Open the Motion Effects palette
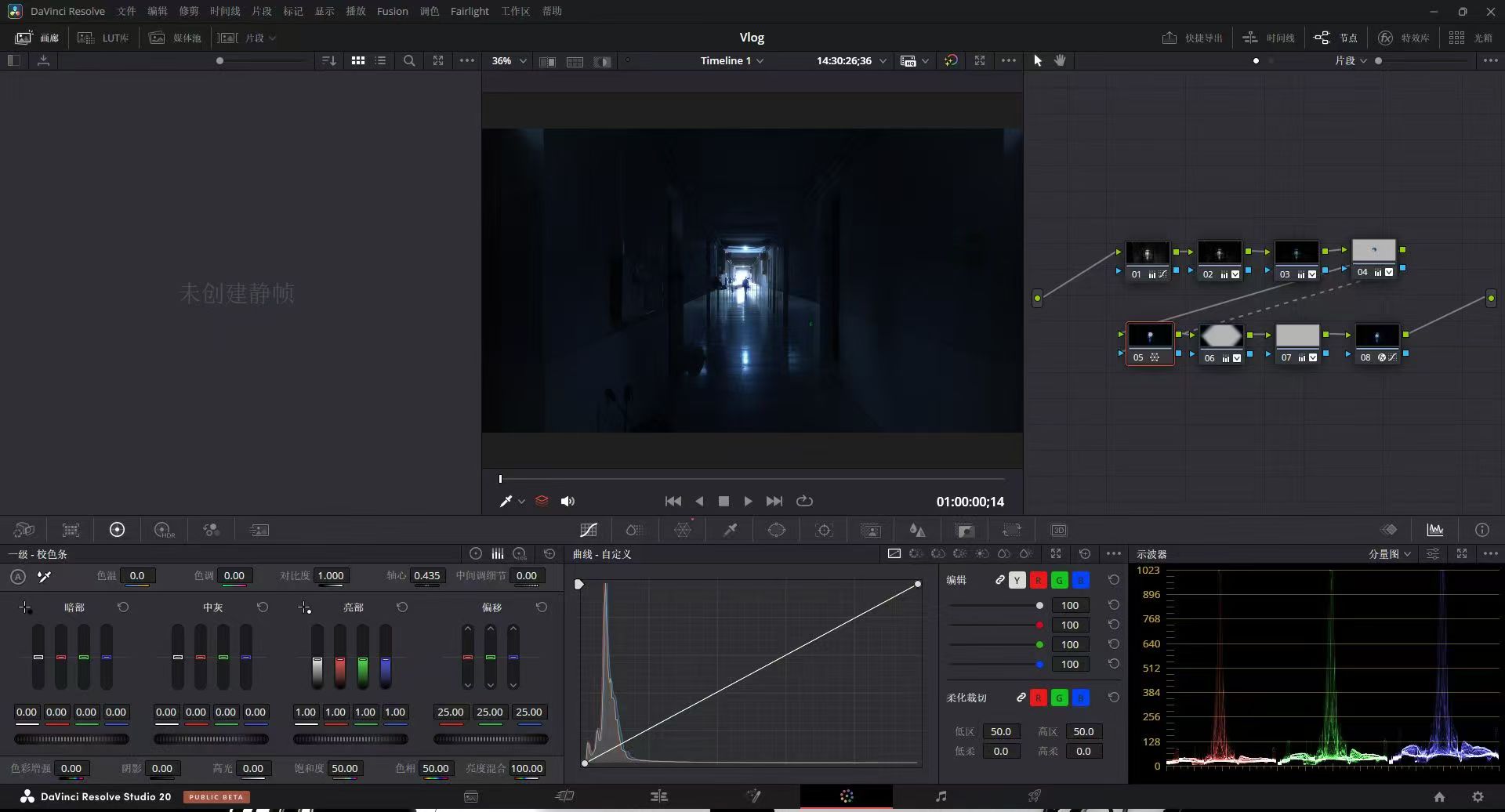This screenshot has height=812, width=1505. coord(259,530)
